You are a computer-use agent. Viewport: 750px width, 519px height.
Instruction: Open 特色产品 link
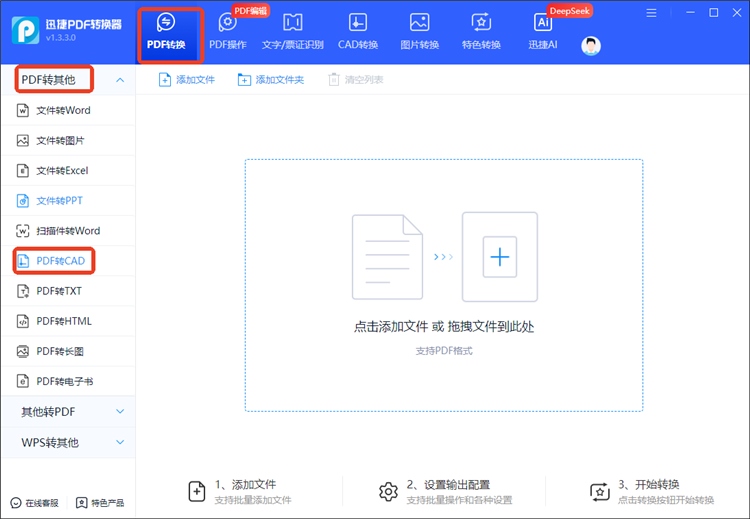(x=100, y=503)
